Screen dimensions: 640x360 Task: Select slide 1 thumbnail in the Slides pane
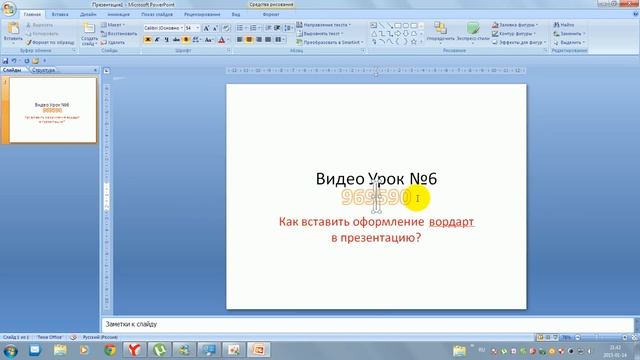click(x=53, y=110)
